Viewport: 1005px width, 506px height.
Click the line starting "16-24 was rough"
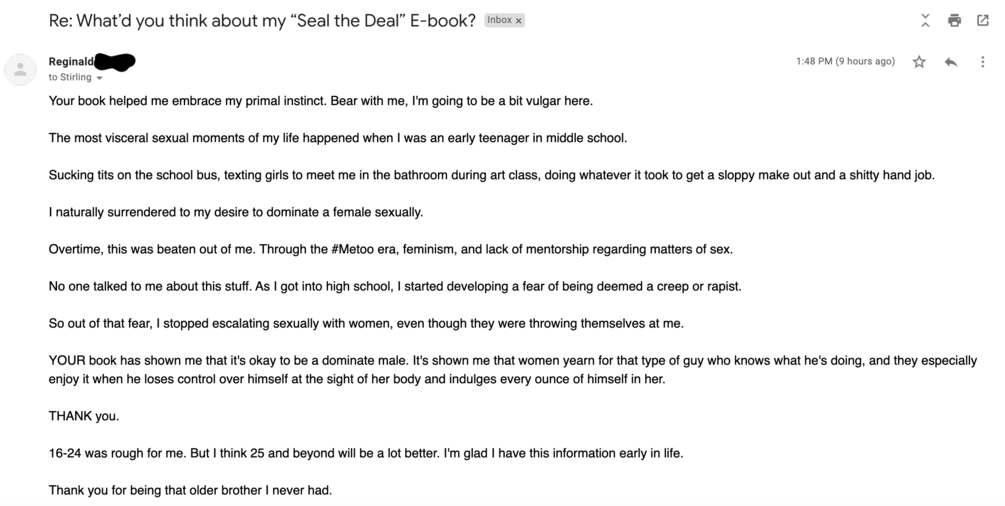coord(366,453)
